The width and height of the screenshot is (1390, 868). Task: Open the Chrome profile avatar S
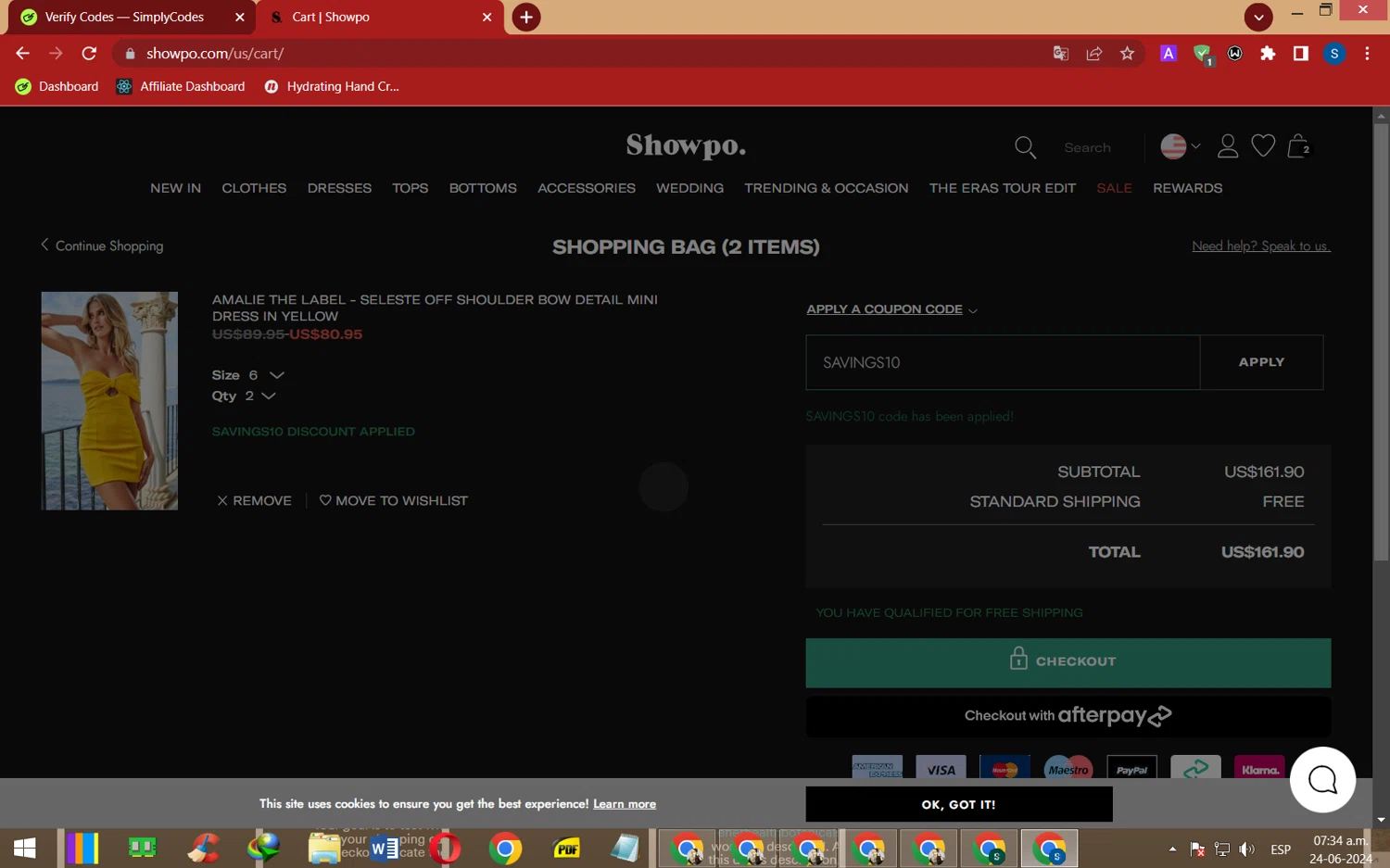(1334, 54)
